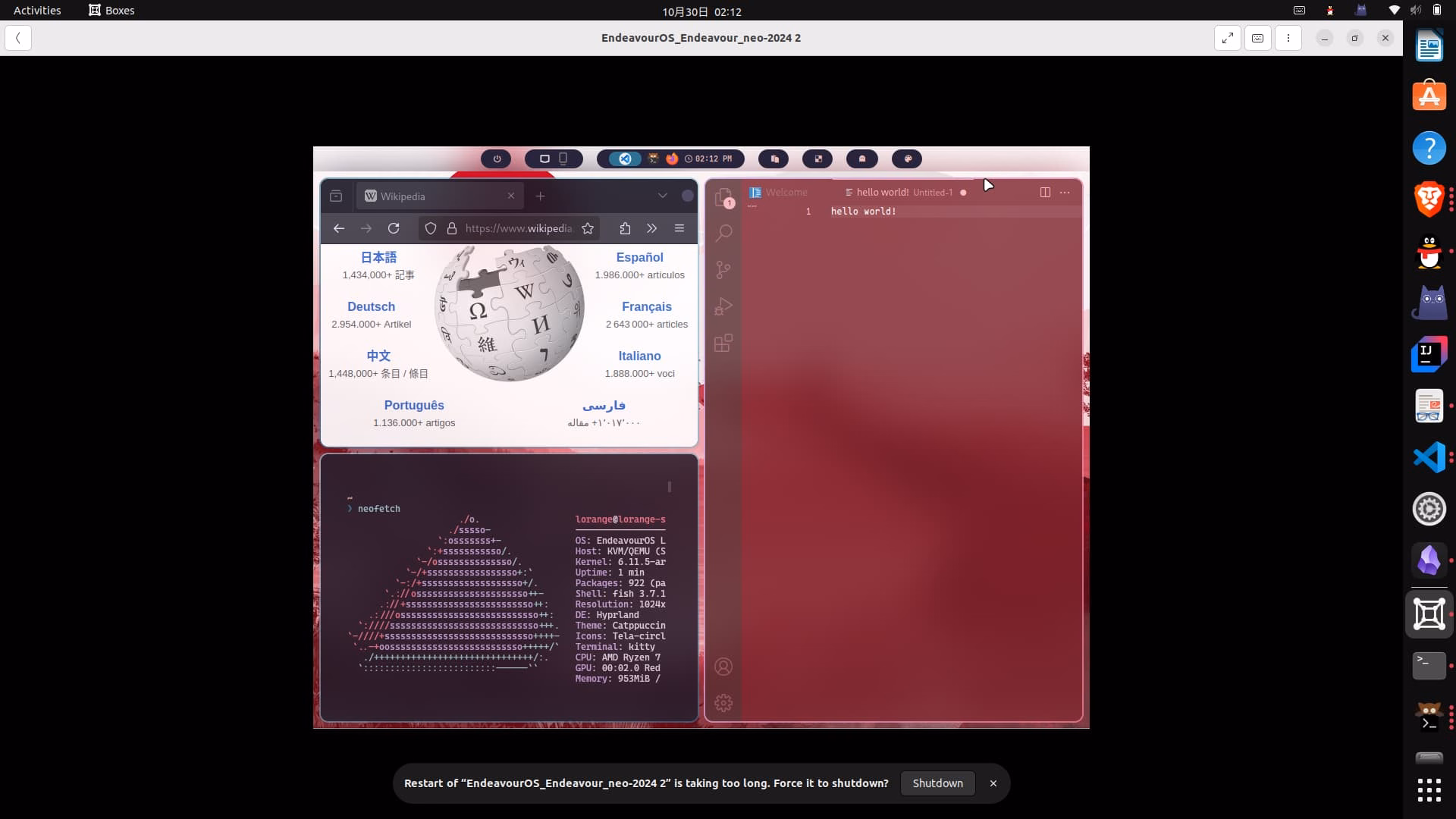The width and height of the screenshot is (1456, 819).
Task: Click the Shutdown button in the notification
Action: [x=937, y=783]
